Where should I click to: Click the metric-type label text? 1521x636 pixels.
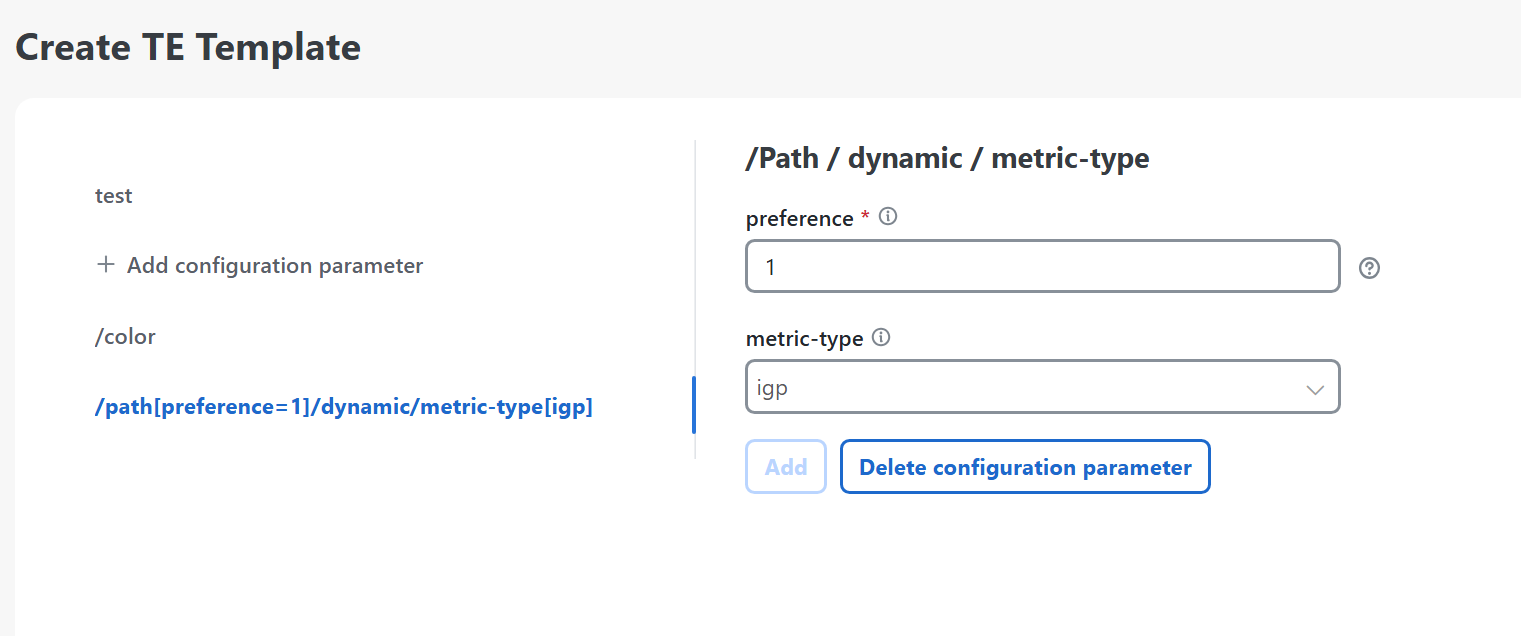(x=804, y=339)
